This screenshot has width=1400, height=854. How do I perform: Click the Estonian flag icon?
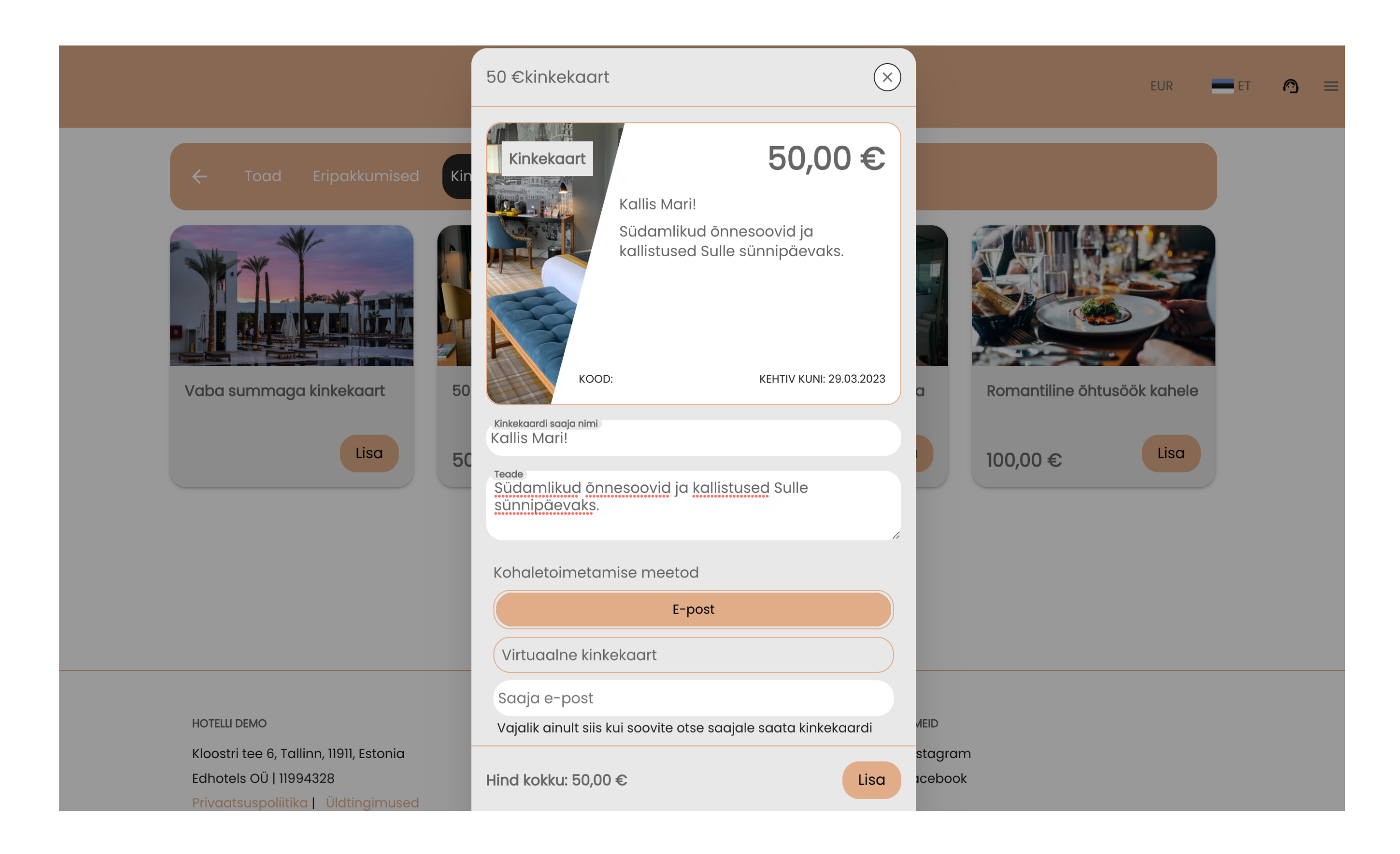click(x=1222, y=86)
